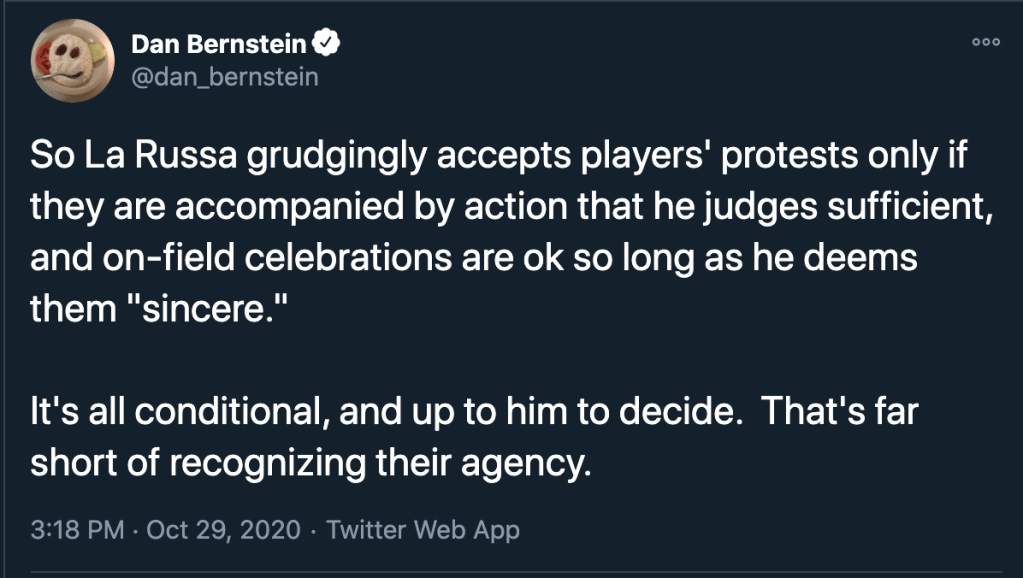Screen dimensions: 1023x578
Task: Open the three-dot more options menu
Action: click(985, 42)
